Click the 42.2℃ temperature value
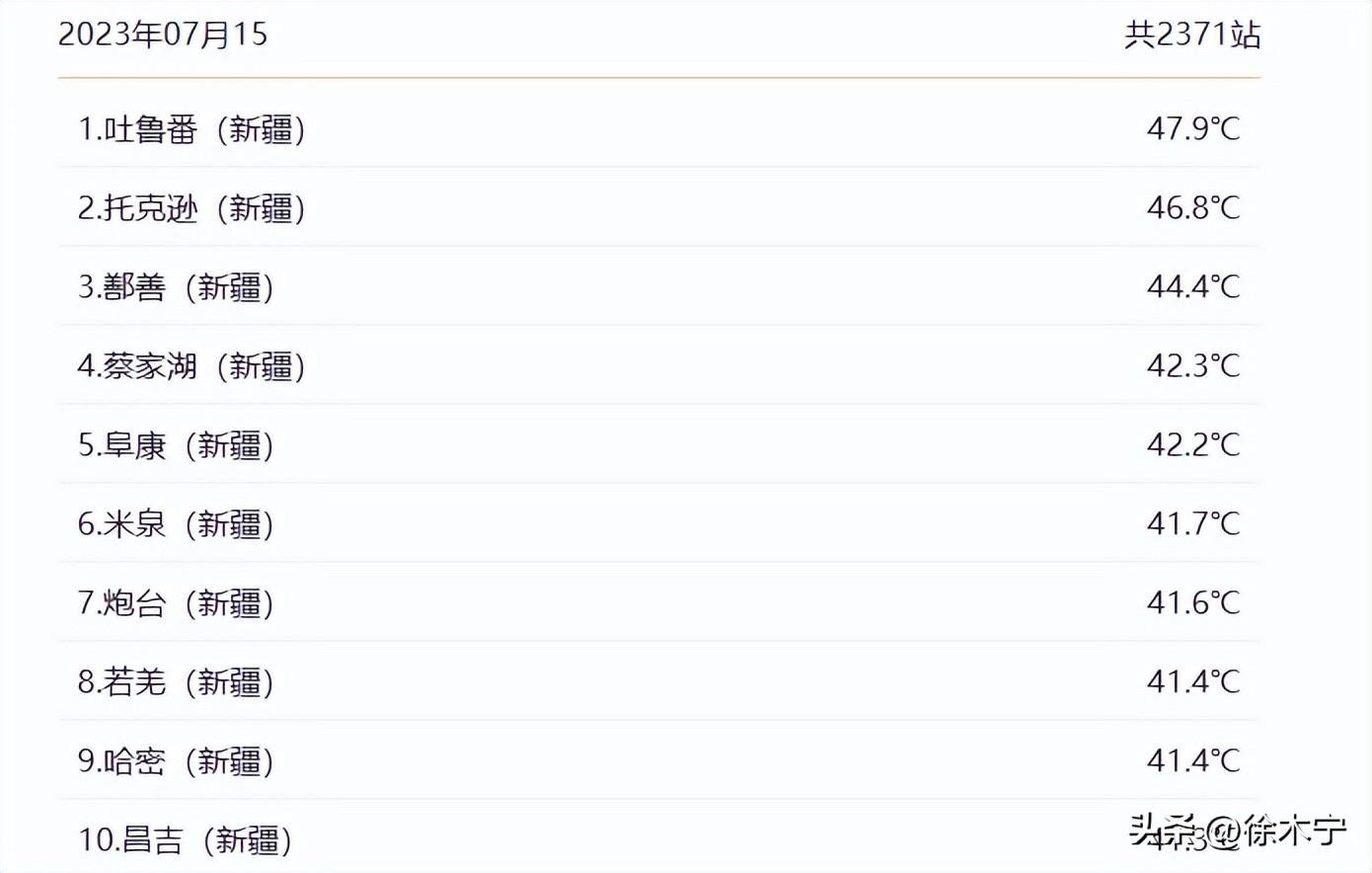The width and height of the screenshot is (1372, 873). coord(1192,444)
